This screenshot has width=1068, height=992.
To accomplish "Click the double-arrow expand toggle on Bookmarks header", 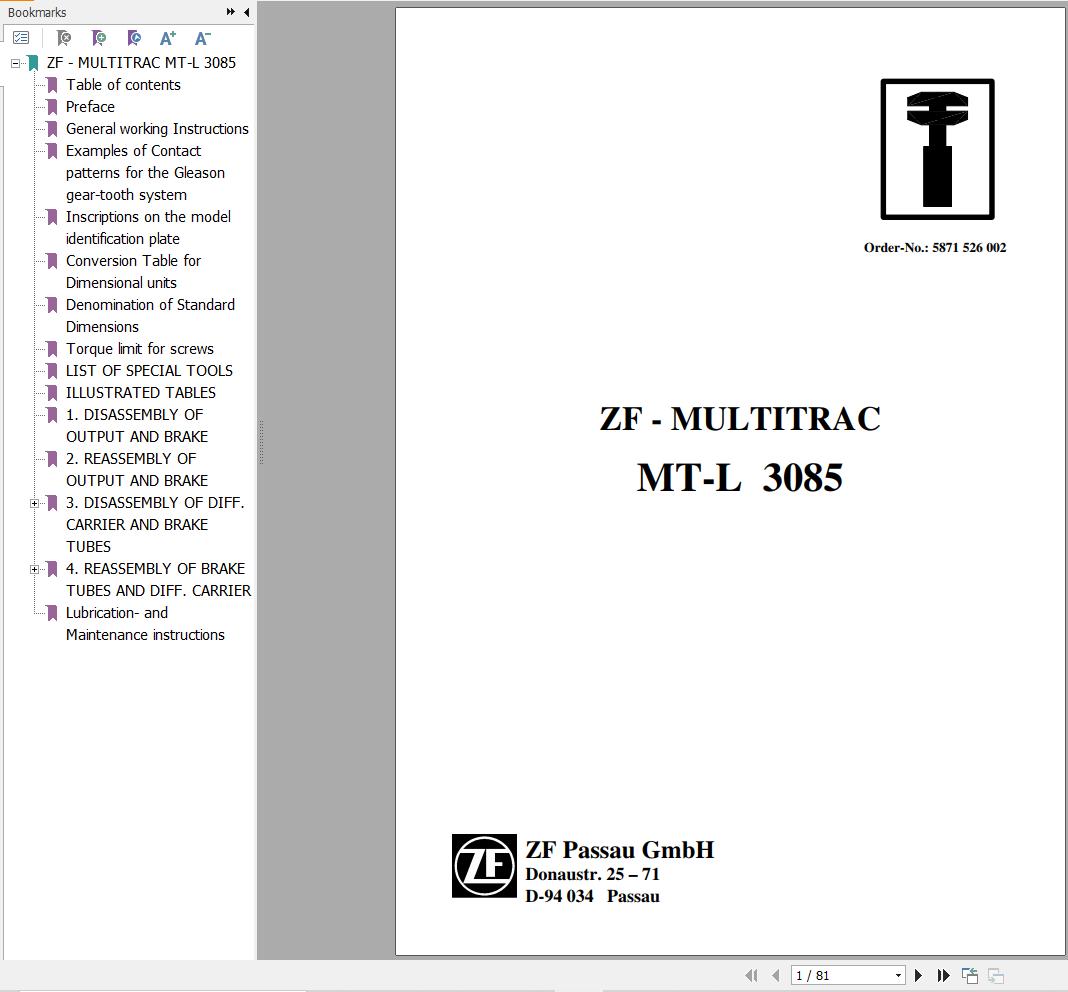I will pos(231,13).
